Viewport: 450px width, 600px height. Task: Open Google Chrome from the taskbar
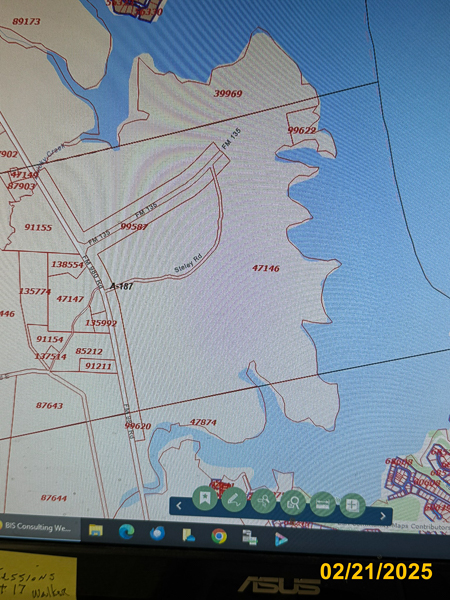[x=219, y=536]
